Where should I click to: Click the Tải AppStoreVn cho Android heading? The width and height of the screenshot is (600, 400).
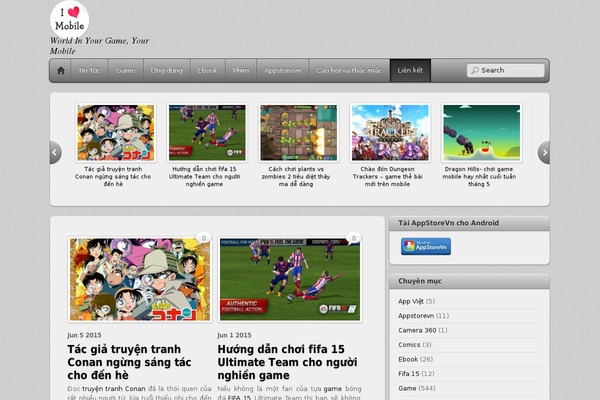(448, 223)
